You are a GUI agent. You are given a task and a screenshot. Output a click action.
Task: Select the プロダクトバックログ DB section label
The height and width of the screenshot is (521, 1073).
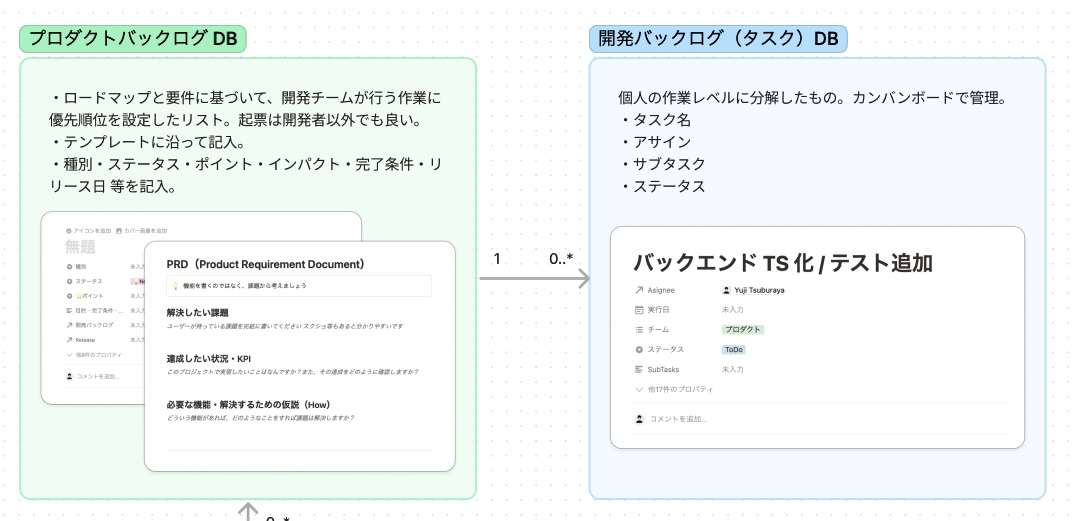click(133, 39)
